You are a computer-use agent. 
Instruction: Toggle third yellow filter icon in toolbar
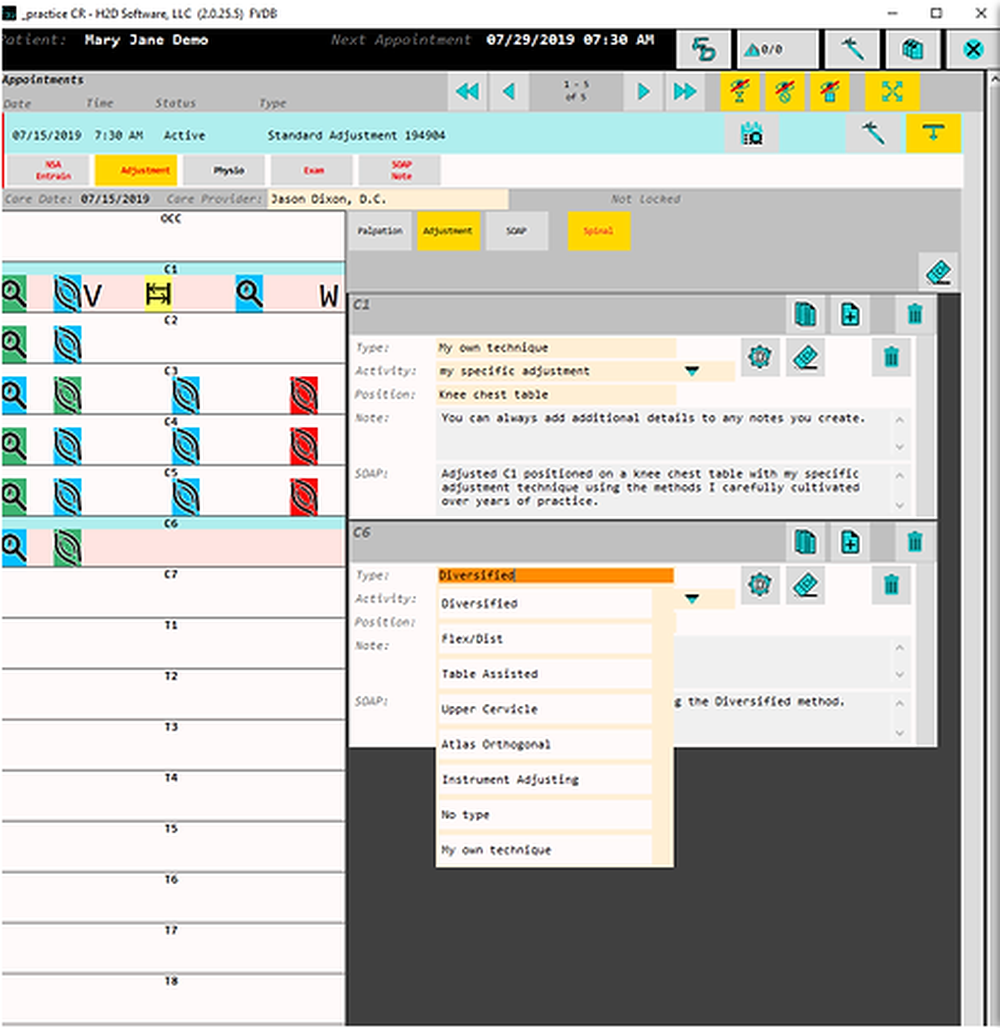click(829, 91)
